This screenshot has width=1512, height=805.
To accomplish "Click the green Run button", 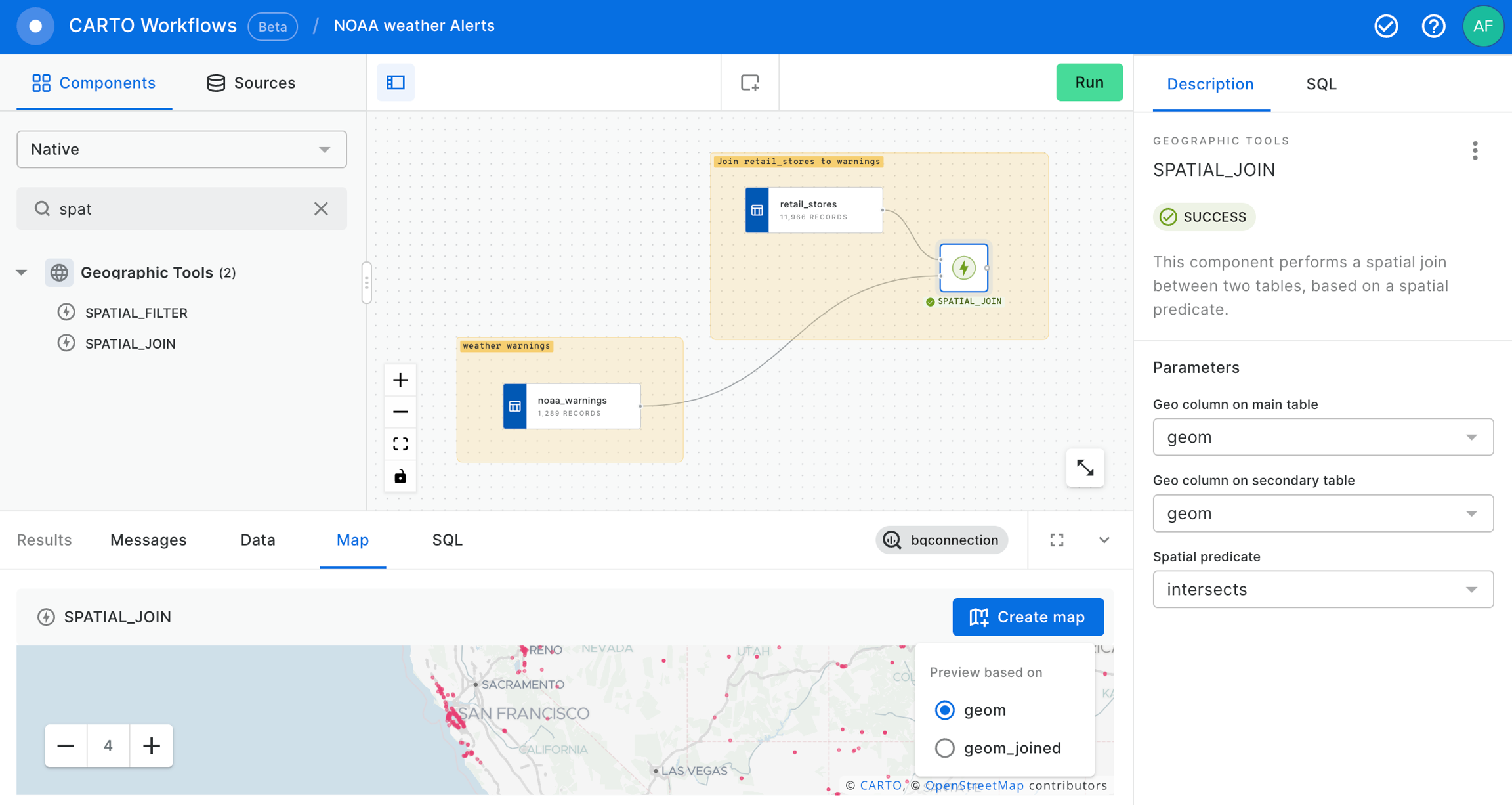I will click(x=1089, y=82).
